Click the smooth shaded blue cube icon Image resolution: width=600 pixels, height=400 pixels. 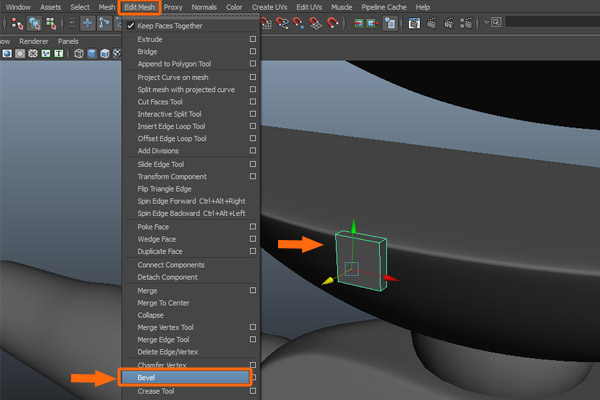pos(92,54)
